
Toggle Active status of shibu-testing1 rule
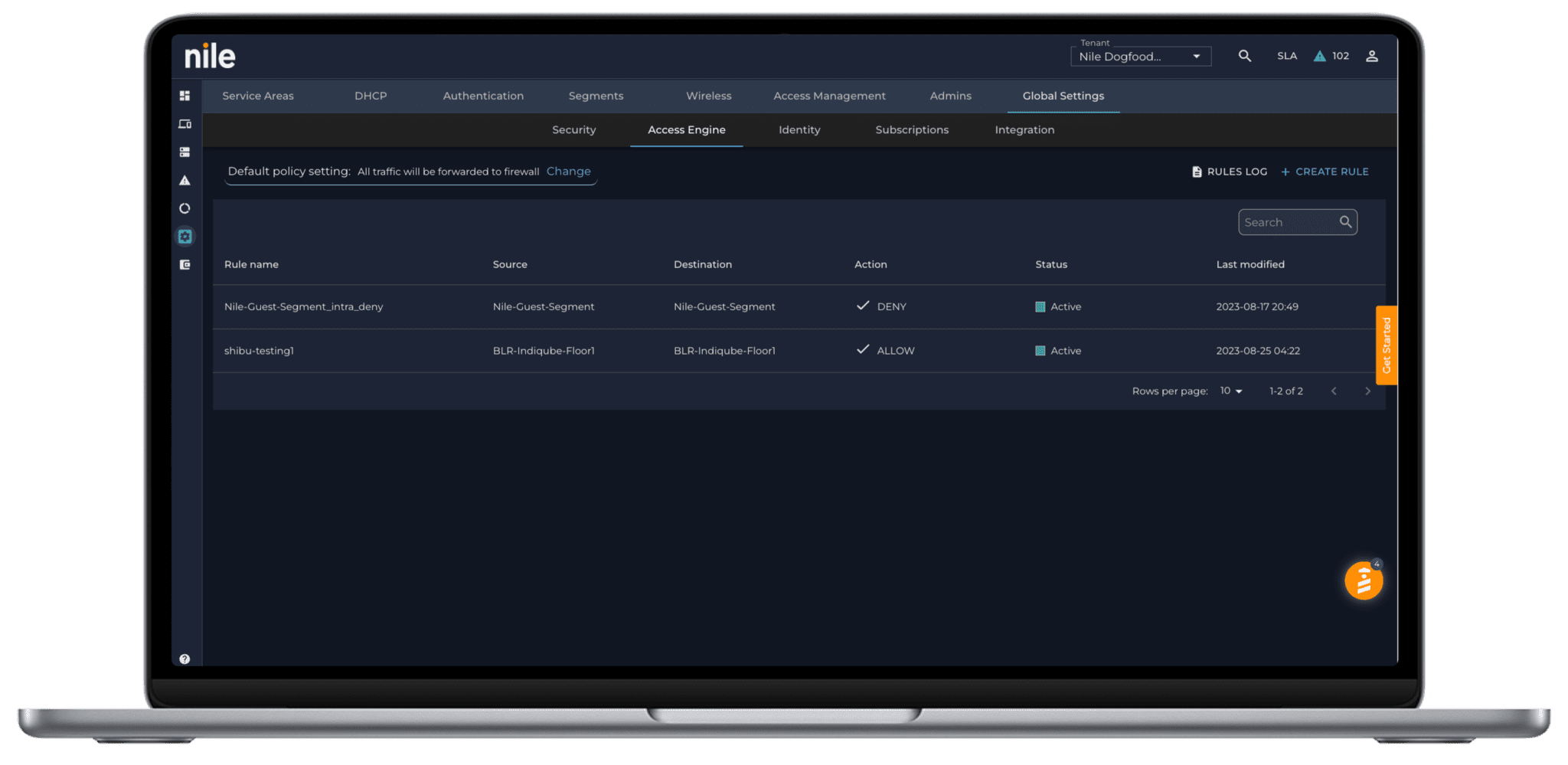[x=1039, y=351]
